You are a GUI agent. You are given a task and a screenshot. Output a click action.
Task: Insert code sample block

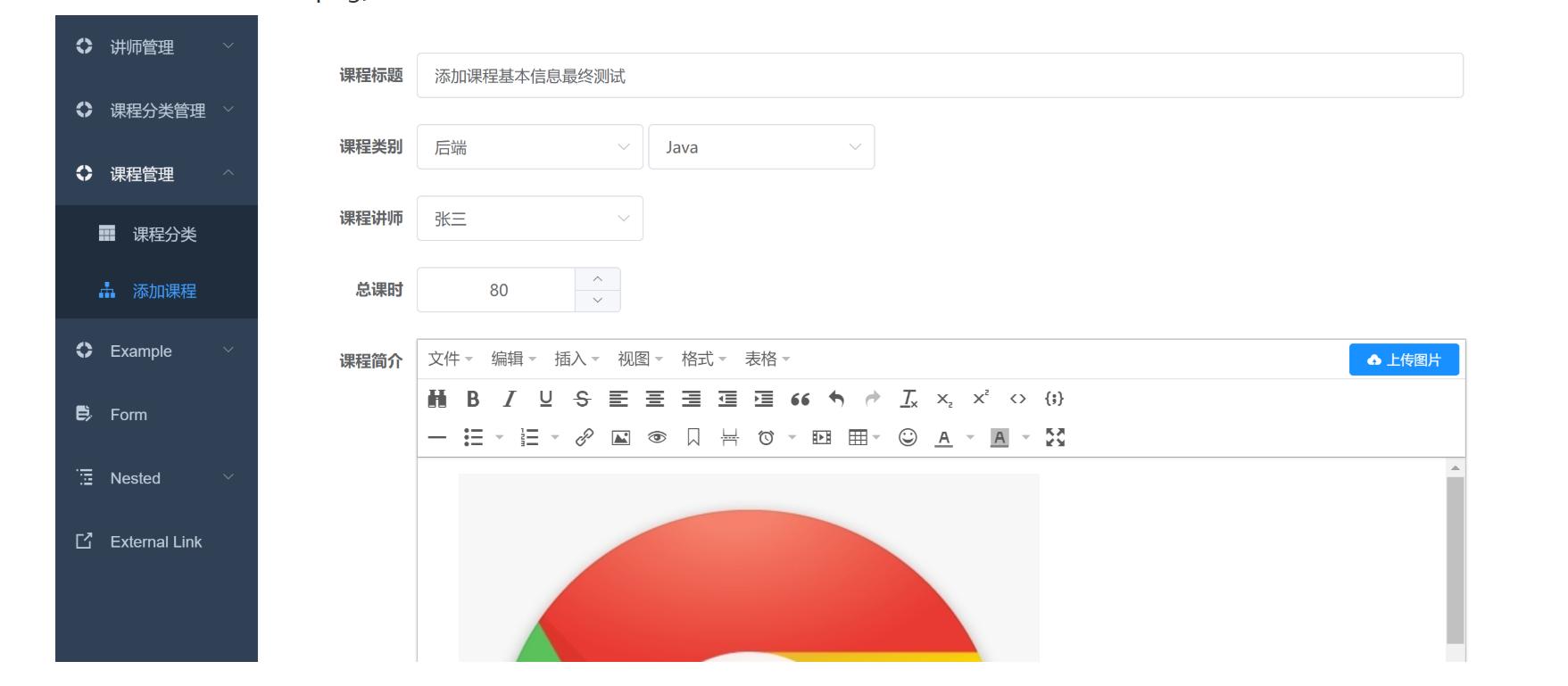[1054, 399]
